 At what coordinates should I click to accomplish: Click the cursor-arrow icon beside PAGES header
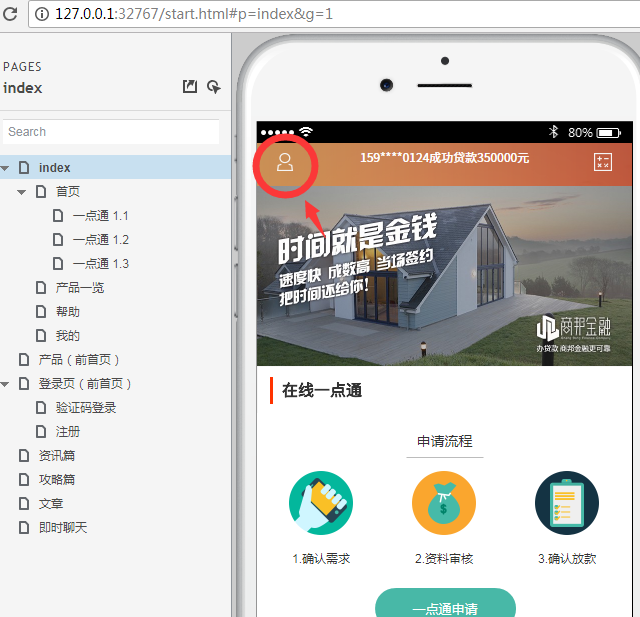pos(213,88)
